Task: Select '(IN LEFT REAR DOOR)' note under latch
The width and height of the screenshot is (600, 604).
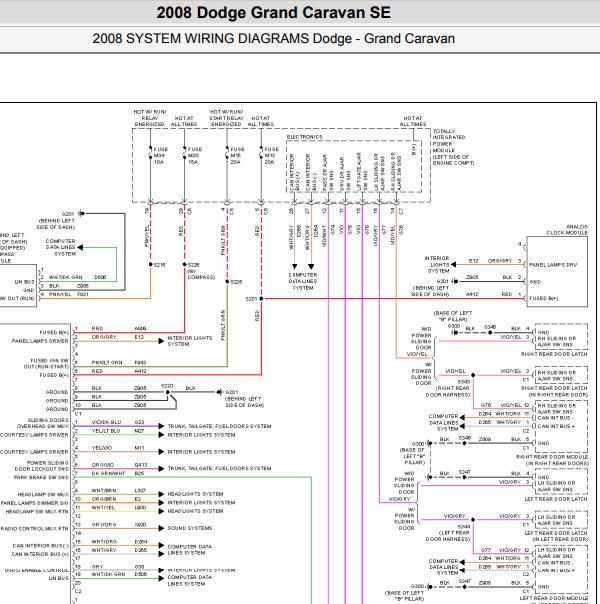Action: point(560,539)
